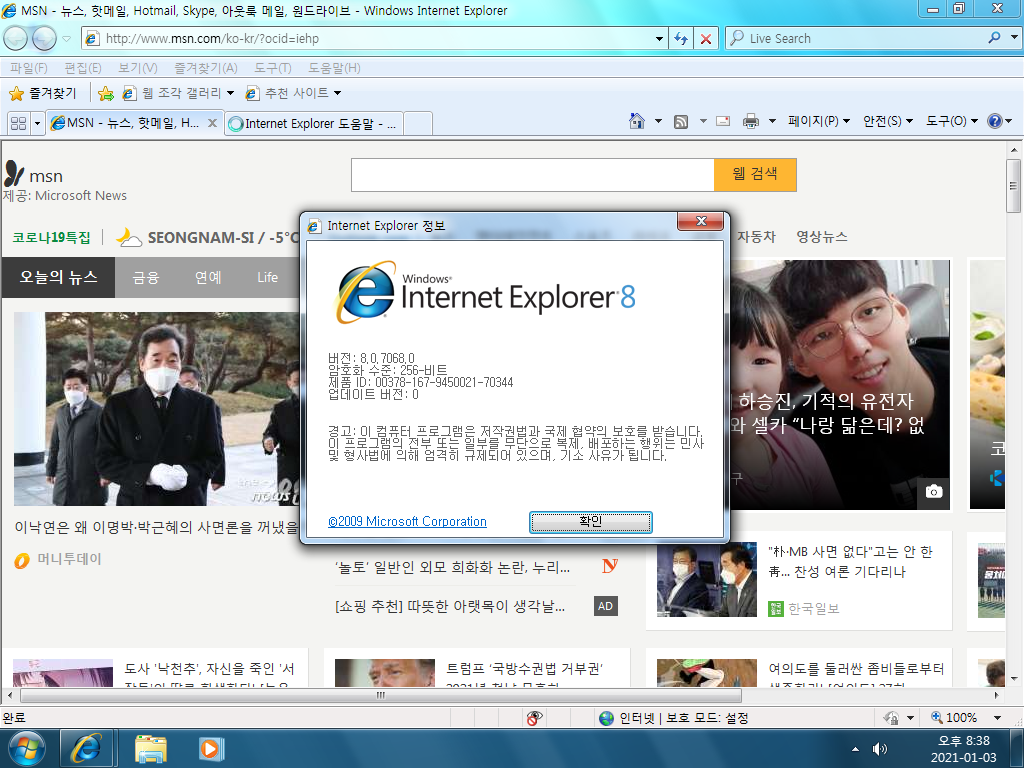Expand the address bar history dropdown
This screenshot has width=1024, height=768.
click(x=659, y=39)
